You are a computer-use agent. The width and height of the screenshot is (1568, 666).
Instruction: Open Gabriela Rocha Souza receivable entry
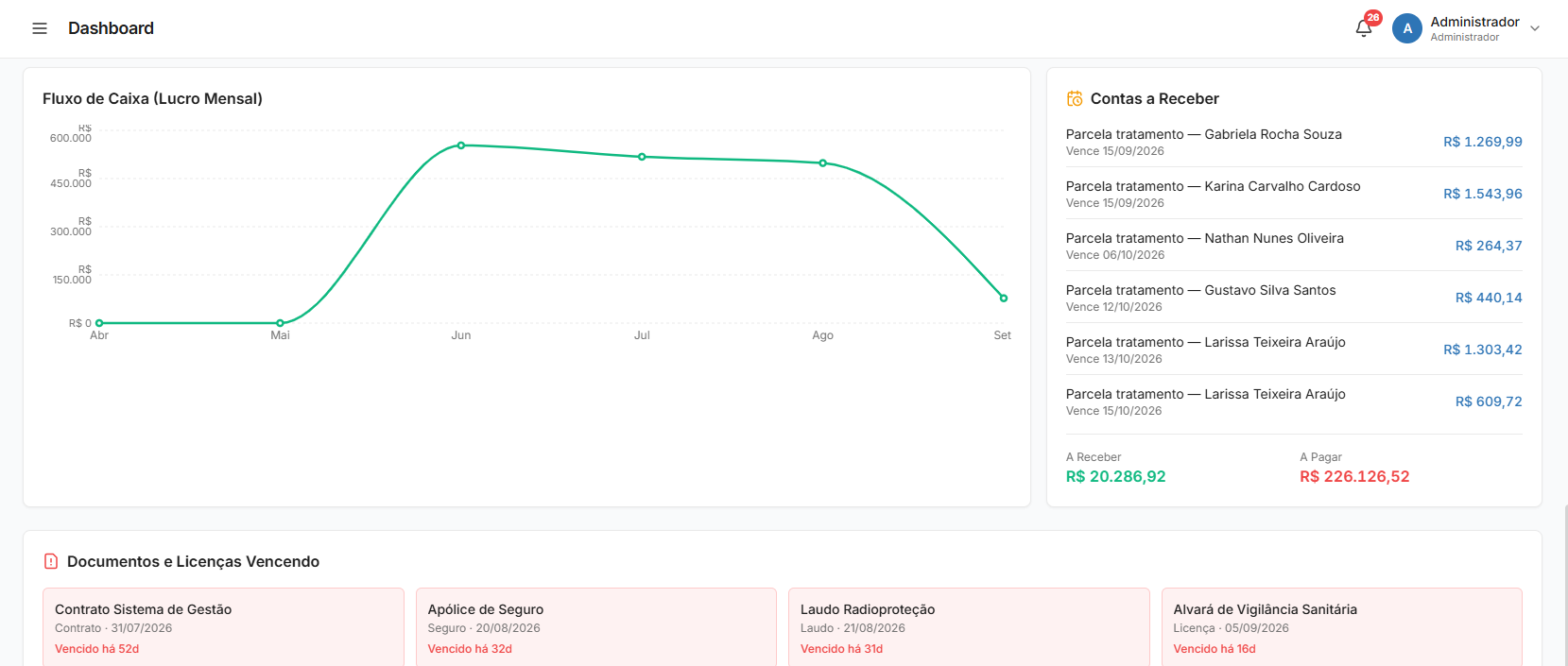pyautogui.click(x=1294, y=142)
